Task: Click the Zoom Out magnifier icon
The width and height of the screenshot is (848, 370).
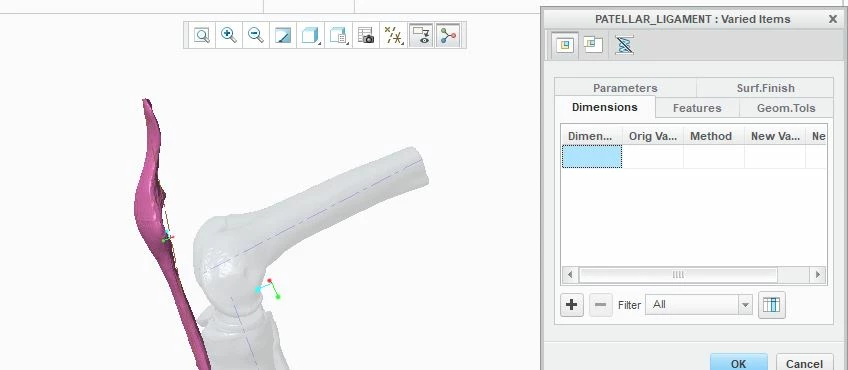Action: pos(256,36)
